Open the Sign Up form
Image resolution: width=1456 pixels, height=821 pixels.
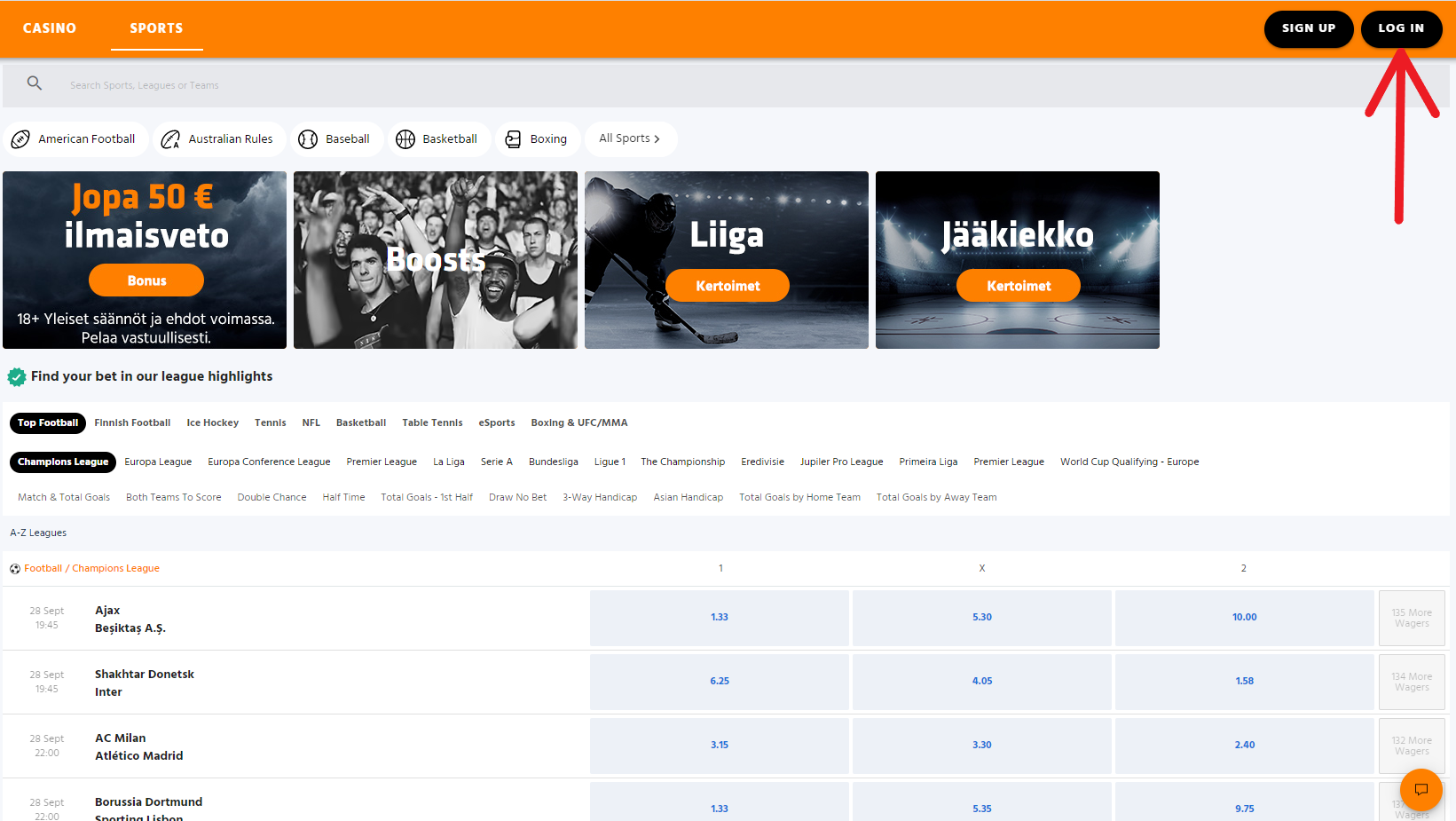pos(1309,28)
